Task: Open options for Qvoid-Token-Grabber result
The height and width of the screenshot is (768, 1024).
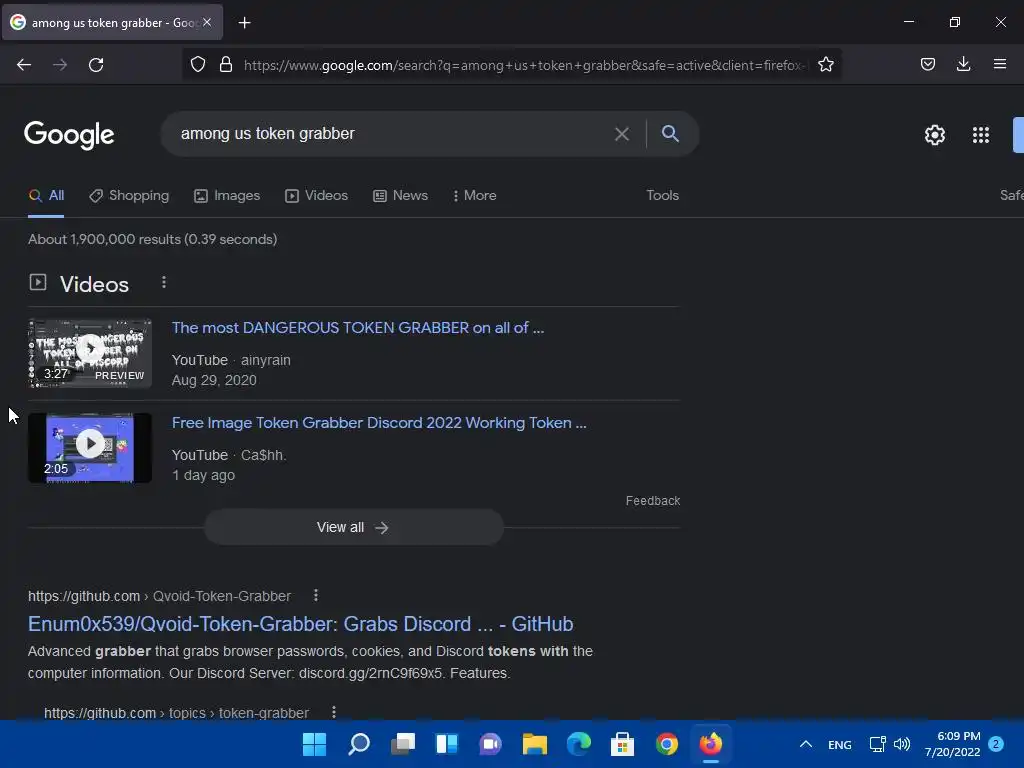Action: 316,596
